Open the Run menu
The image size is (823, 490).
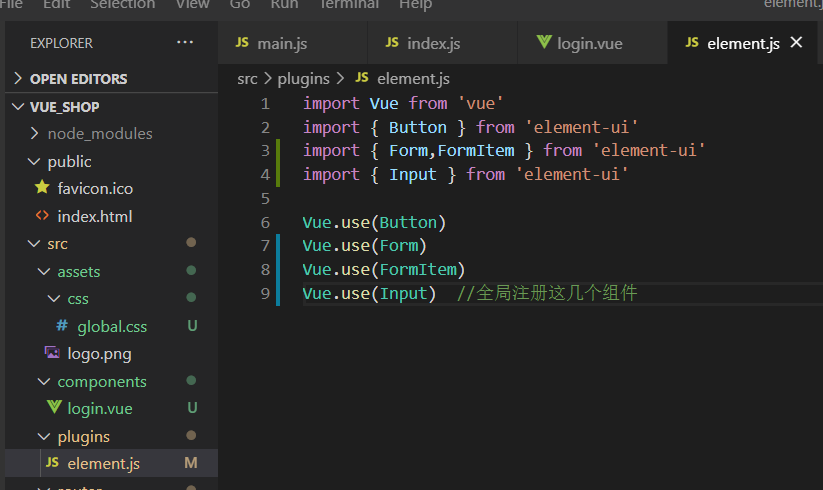[x=284, y=4]
